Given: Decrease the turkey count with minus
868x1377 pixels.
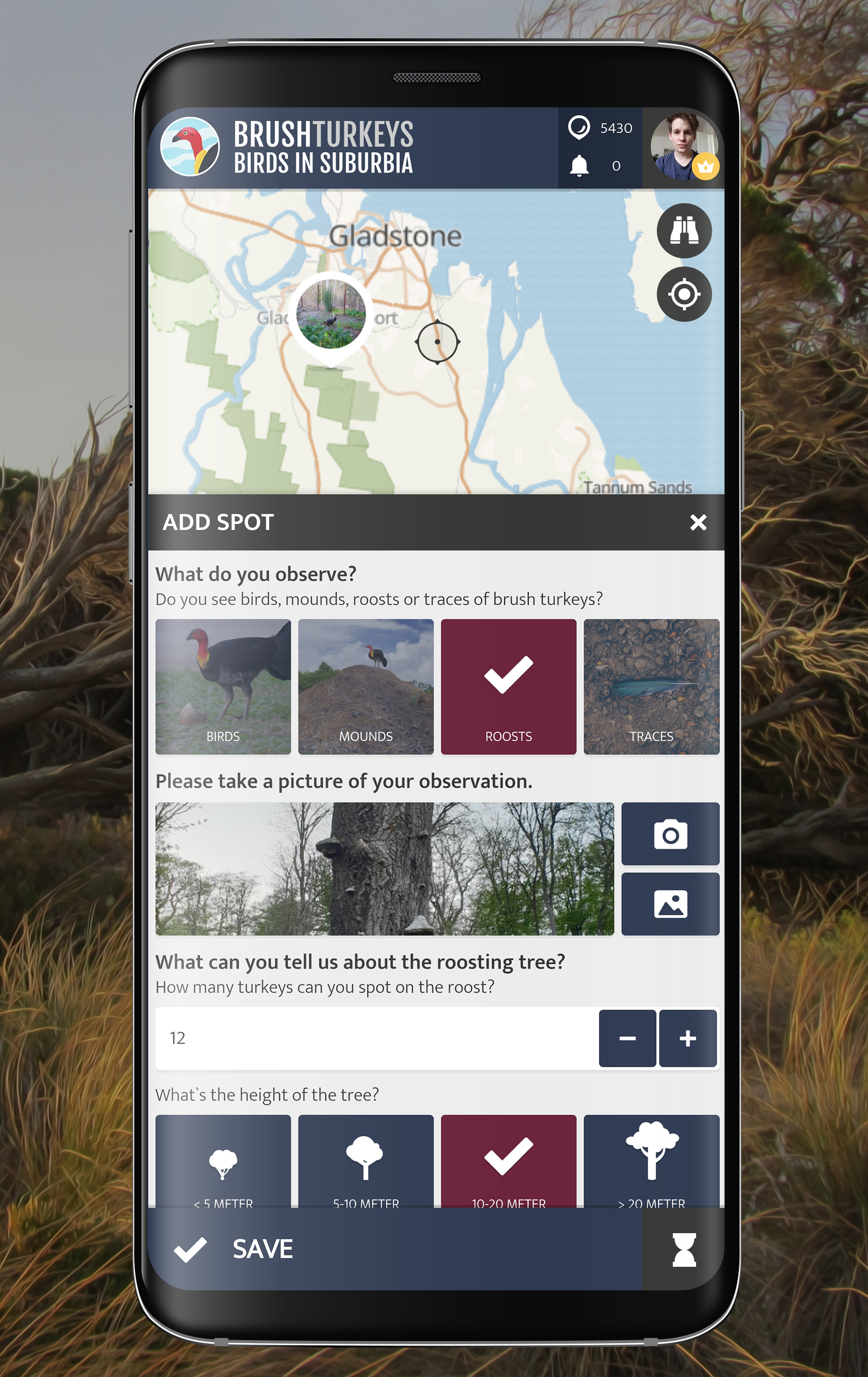Looking at the screenshot, I should [627, 1038].
